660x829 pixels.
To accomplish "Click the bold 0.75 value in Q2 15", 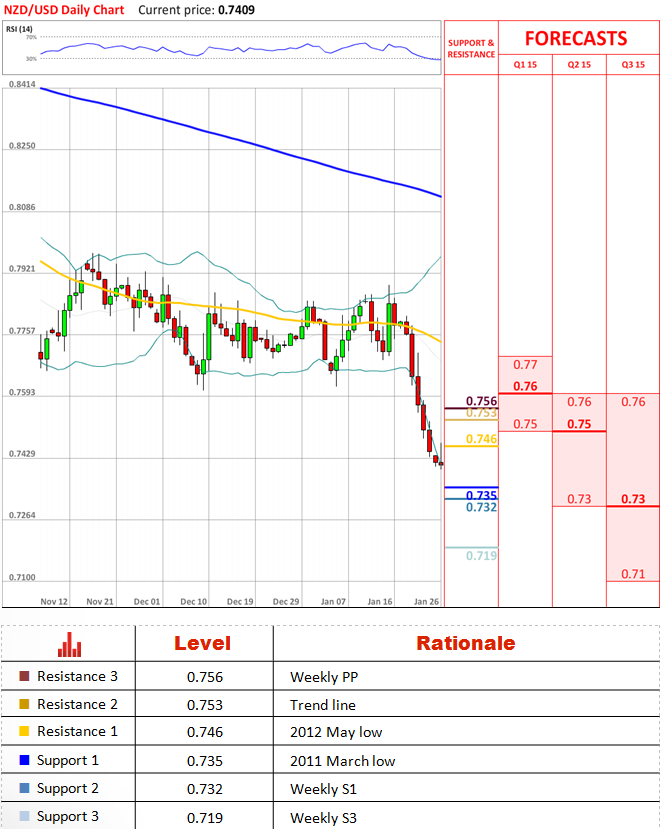I will coord(579,424).
